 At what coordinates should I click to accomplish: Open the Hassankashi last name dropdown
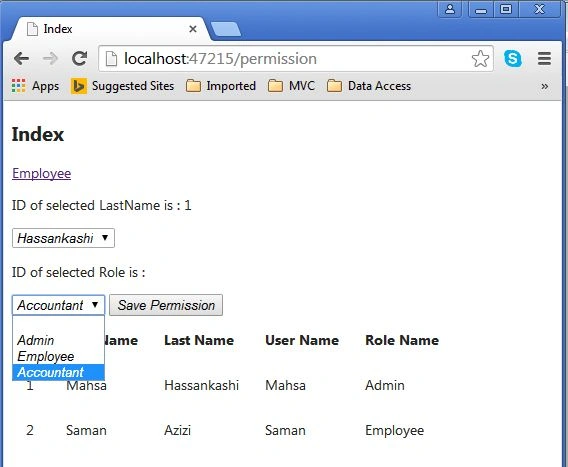click(63, 238)
